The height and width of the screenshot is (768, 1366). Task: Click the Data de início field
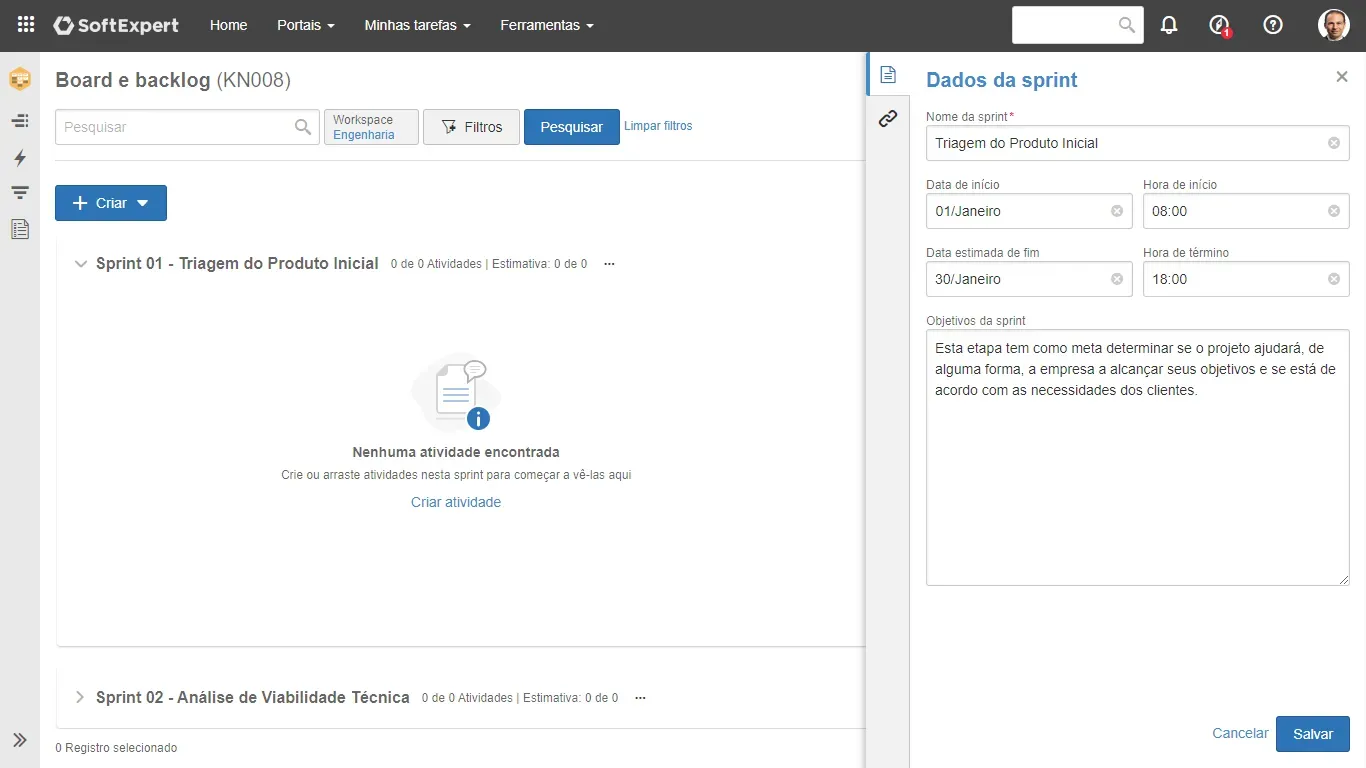click(1018, 211)
